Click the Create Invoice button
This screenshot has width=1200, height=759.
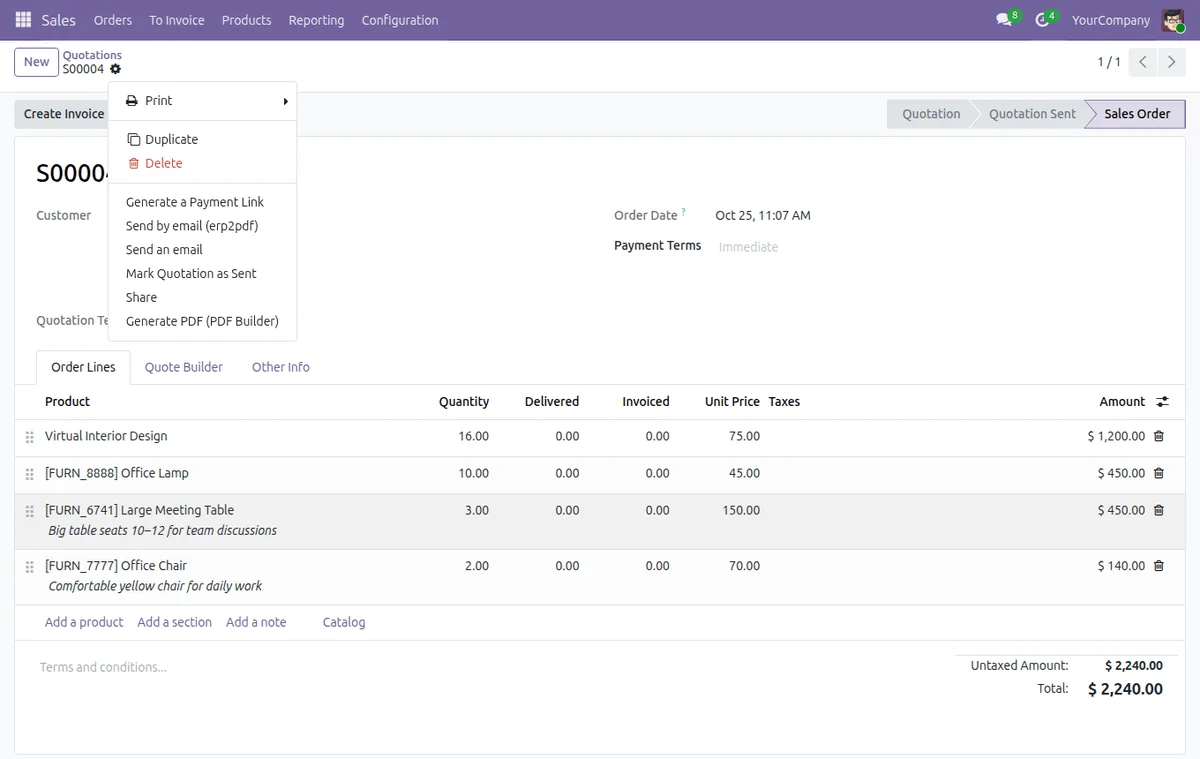[x=62, y=114]
